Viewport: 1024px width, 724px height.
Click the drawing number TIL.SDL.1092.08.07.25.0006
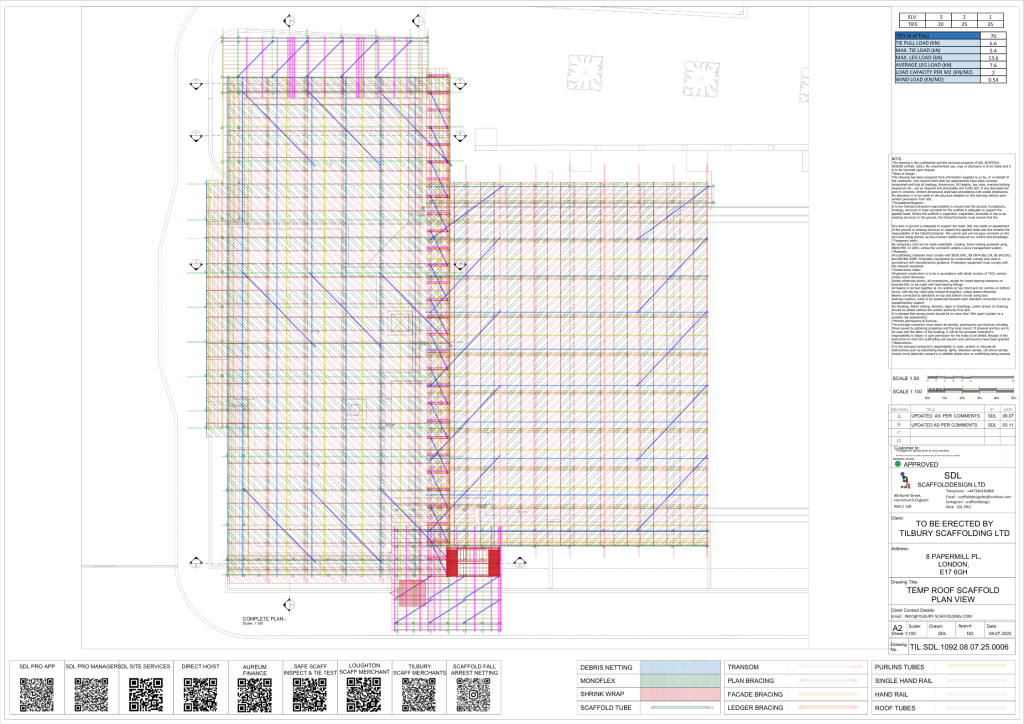[959, 647]
